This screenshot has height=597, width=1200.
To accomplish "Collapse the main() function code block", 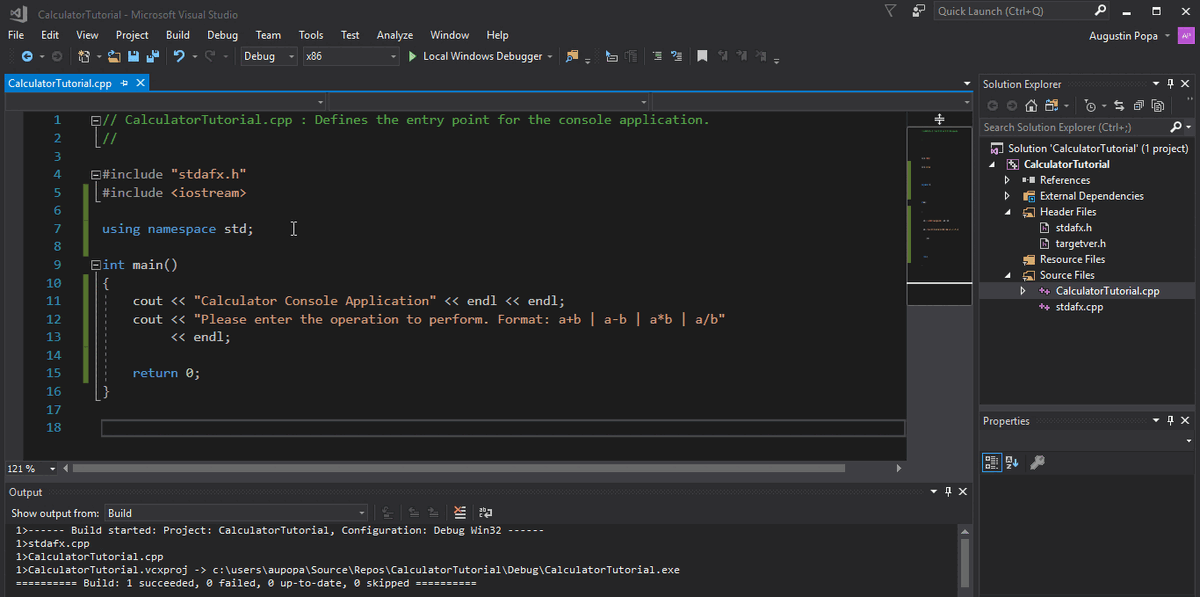I will click(95, 265).
